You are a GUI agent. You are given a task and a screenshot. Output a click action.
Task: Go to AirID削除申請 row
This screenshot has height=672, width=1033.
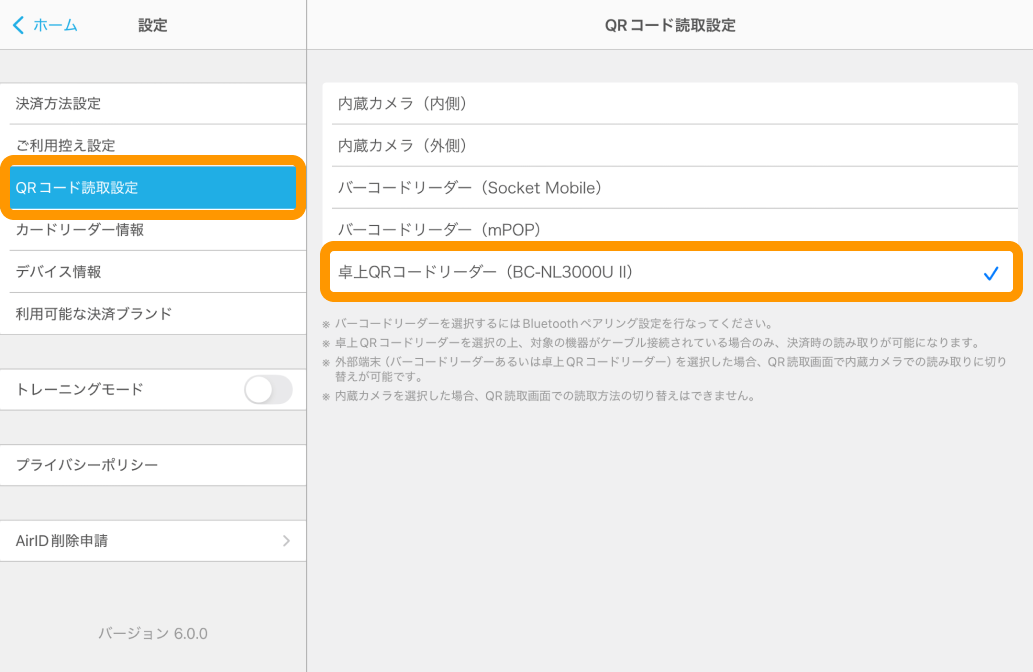[x=62, y=541]
